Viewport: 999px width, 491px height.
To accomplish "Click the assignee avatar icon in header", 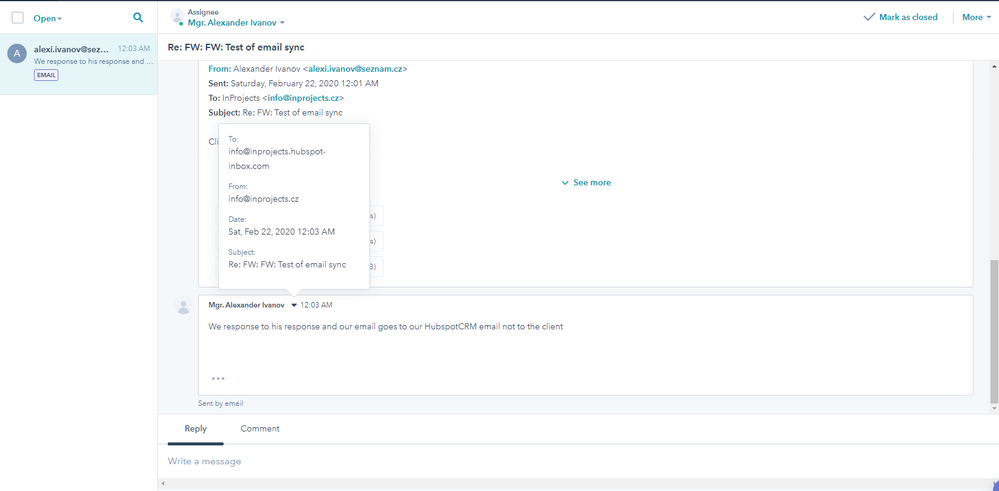I will point(178,17).
